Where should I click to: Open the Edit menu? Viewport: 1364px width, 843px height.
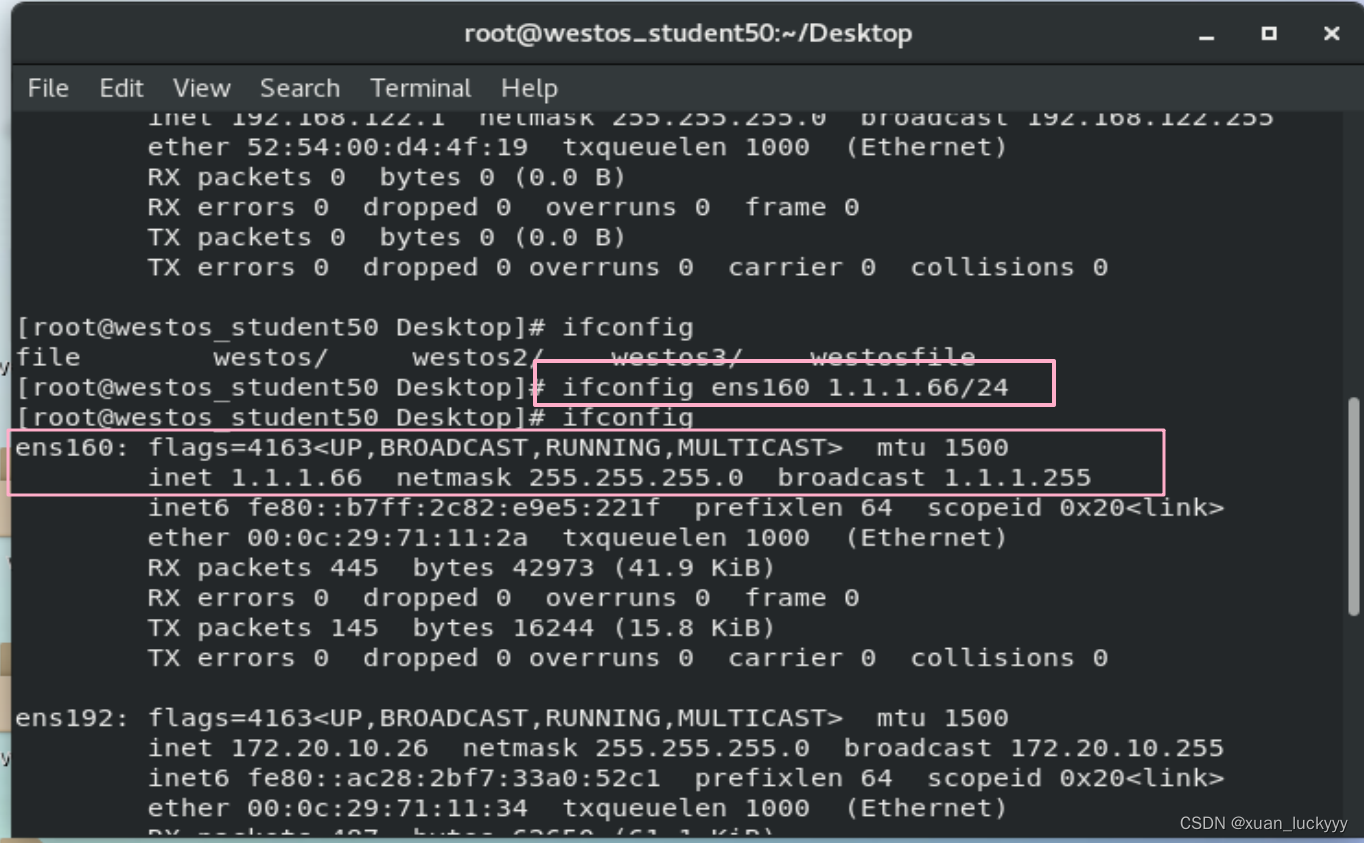(121, 88)
